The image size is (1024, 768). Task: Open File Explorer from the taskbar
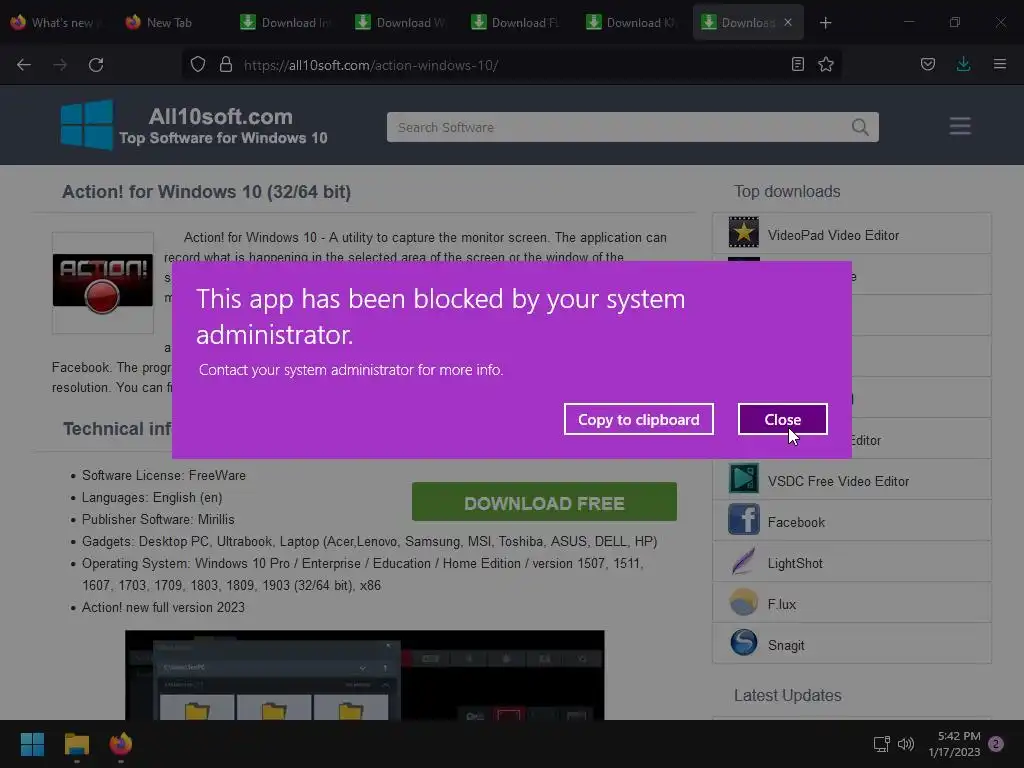pos(76,744)
